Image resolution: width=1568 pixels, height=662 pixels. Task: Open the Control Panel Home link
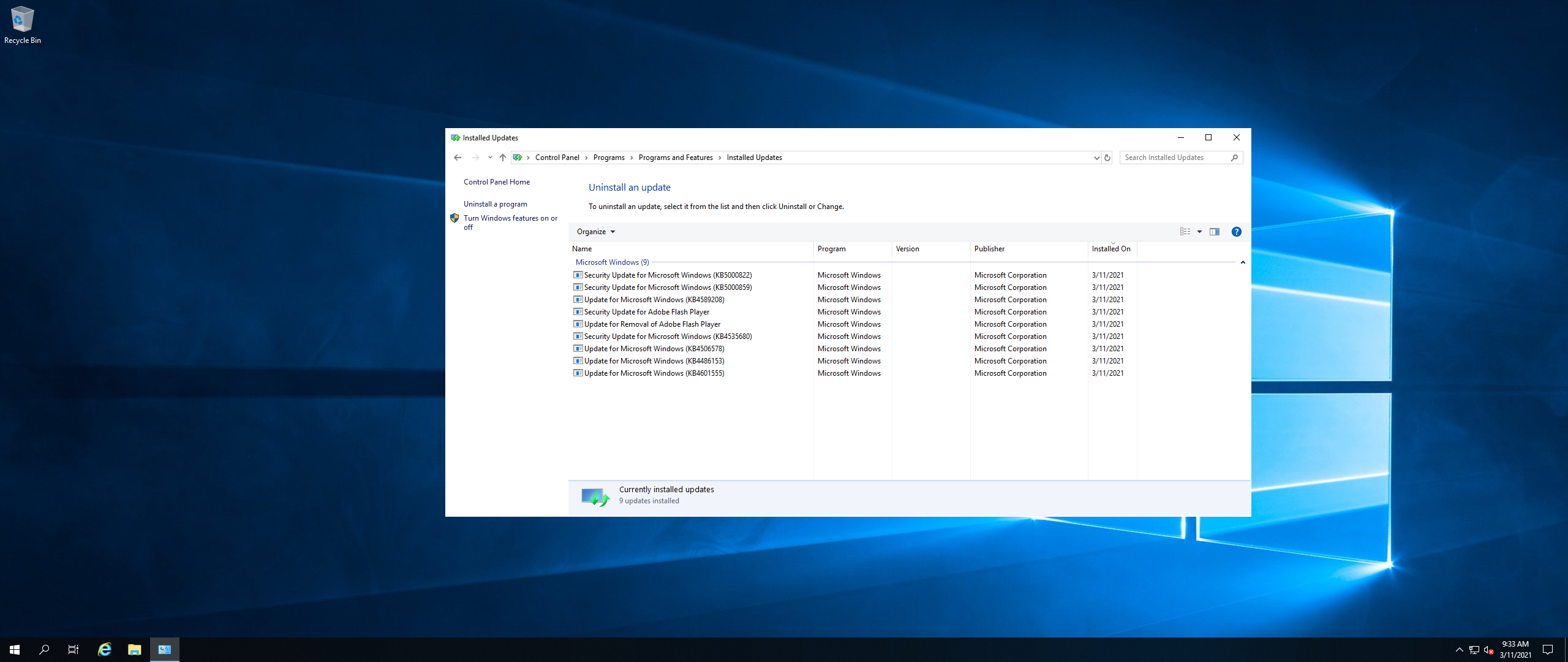pyautogui.click(x=497, y=182)
